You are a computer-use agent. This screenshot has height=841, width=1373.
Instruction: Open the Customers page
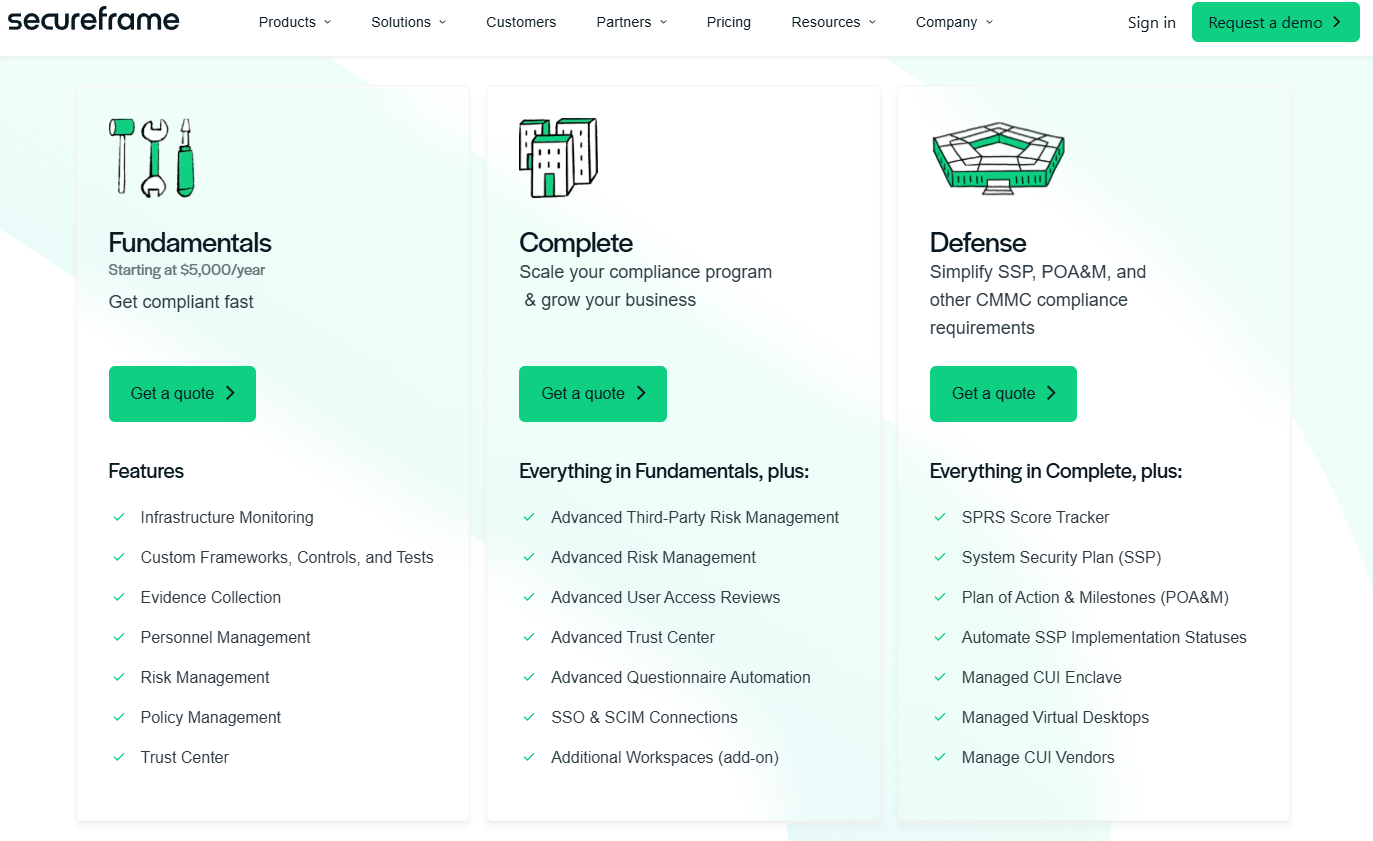coord(521,22)
